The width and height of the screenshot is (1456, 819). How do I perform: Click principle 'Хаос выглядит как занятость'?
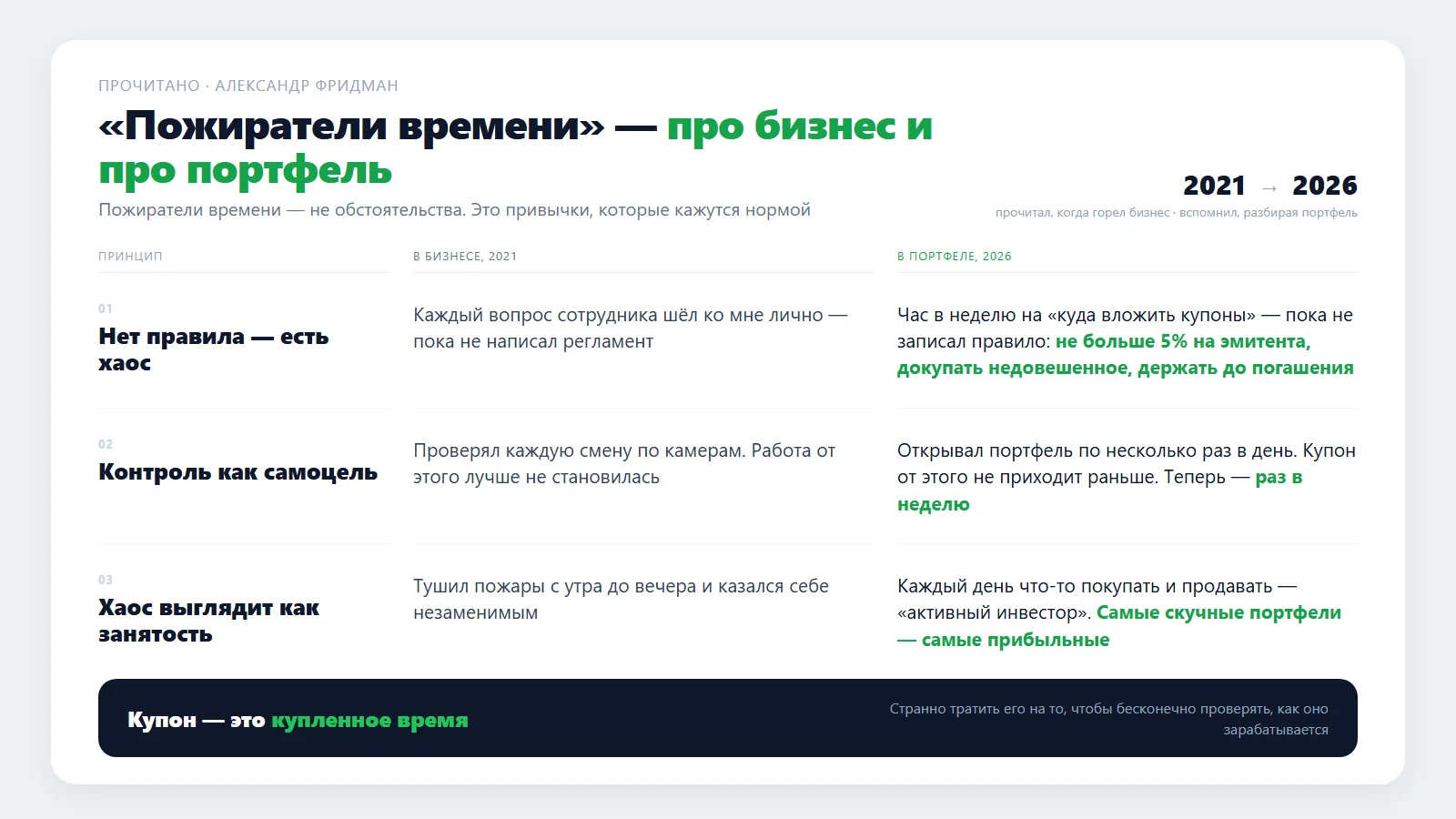pyautogui.click(x=209, y=621)
